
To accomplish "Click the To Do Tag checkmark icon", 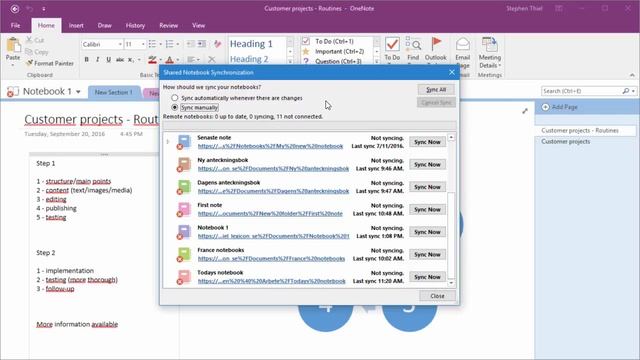I will coord(392,44).
